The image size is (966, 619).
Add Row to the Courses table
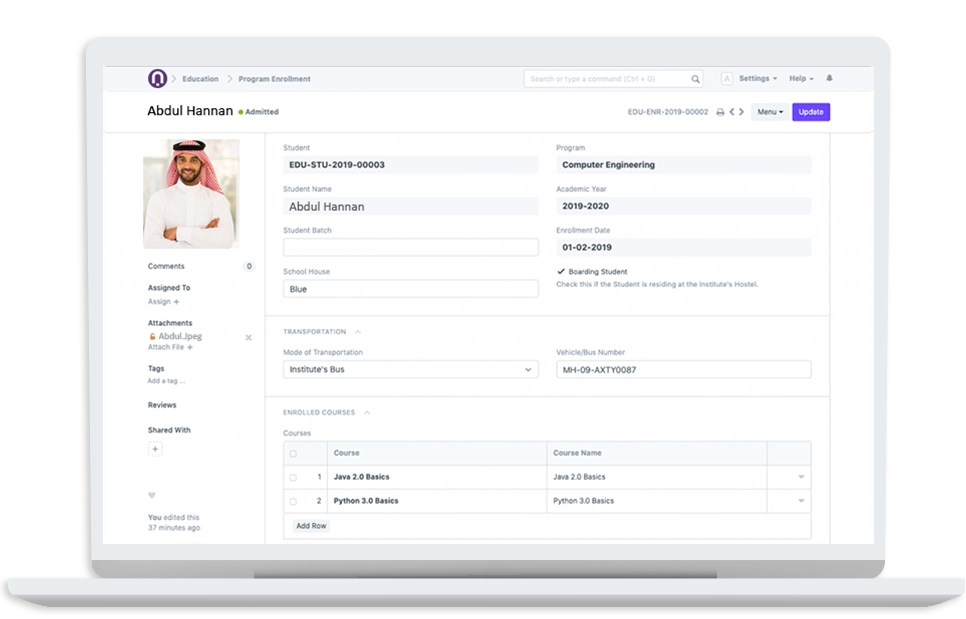tap(310, 525)
